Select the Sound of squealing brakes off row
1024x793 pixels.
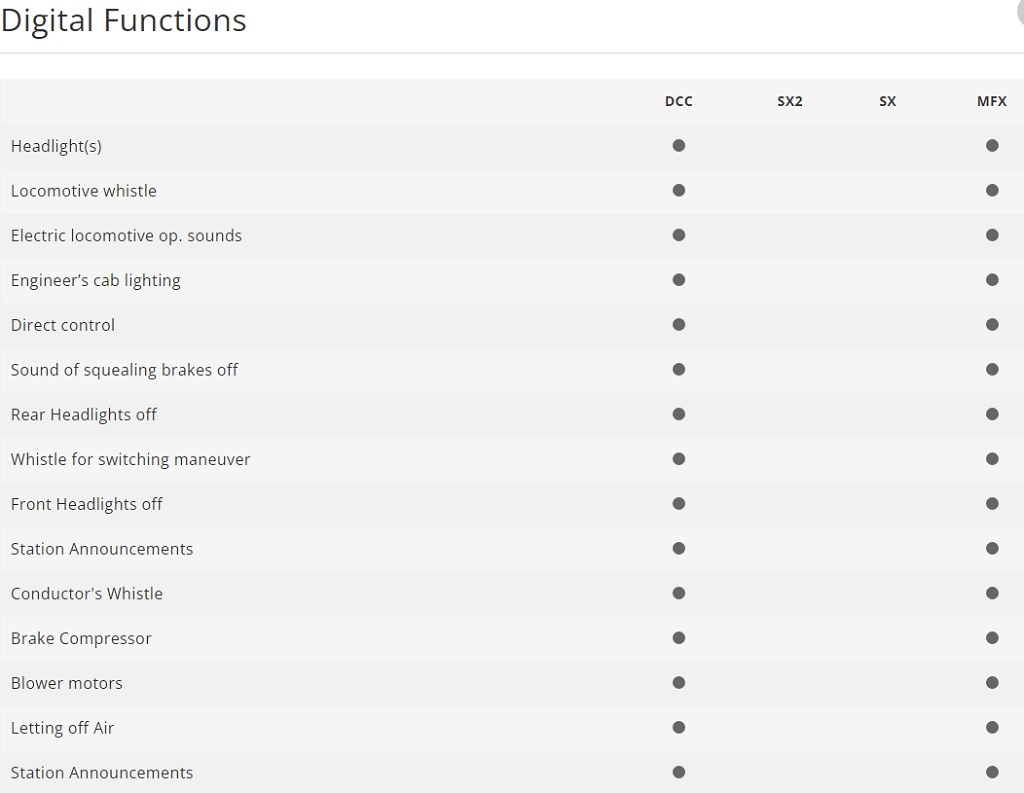click(124, 370)
